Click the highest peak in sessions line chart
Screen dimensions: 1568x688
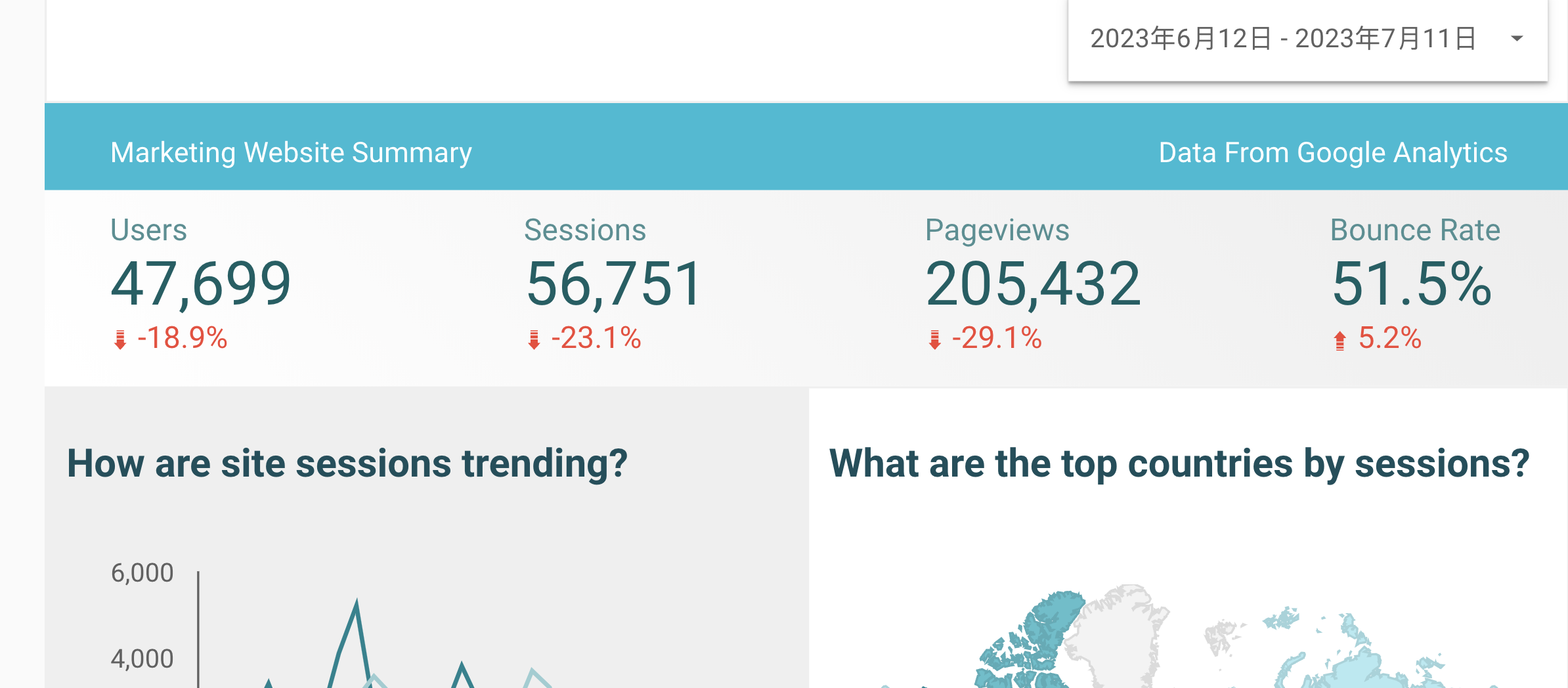[357, 603]
